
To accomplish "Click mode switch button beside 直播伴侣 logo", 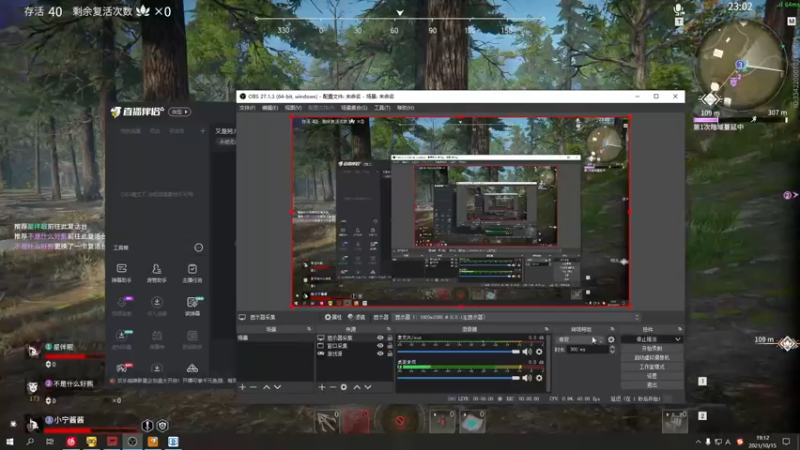I will pos(180,112).
